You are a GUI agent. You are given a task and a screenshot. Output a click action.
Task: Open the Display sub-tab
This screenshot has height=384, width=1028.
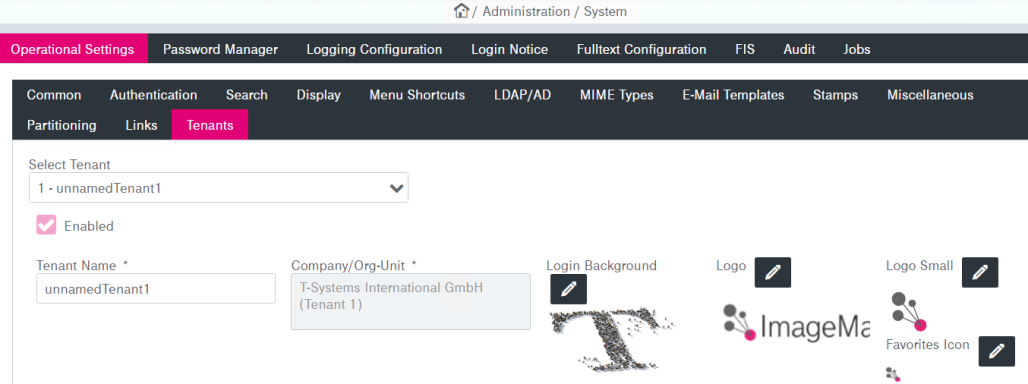(319, 95)
